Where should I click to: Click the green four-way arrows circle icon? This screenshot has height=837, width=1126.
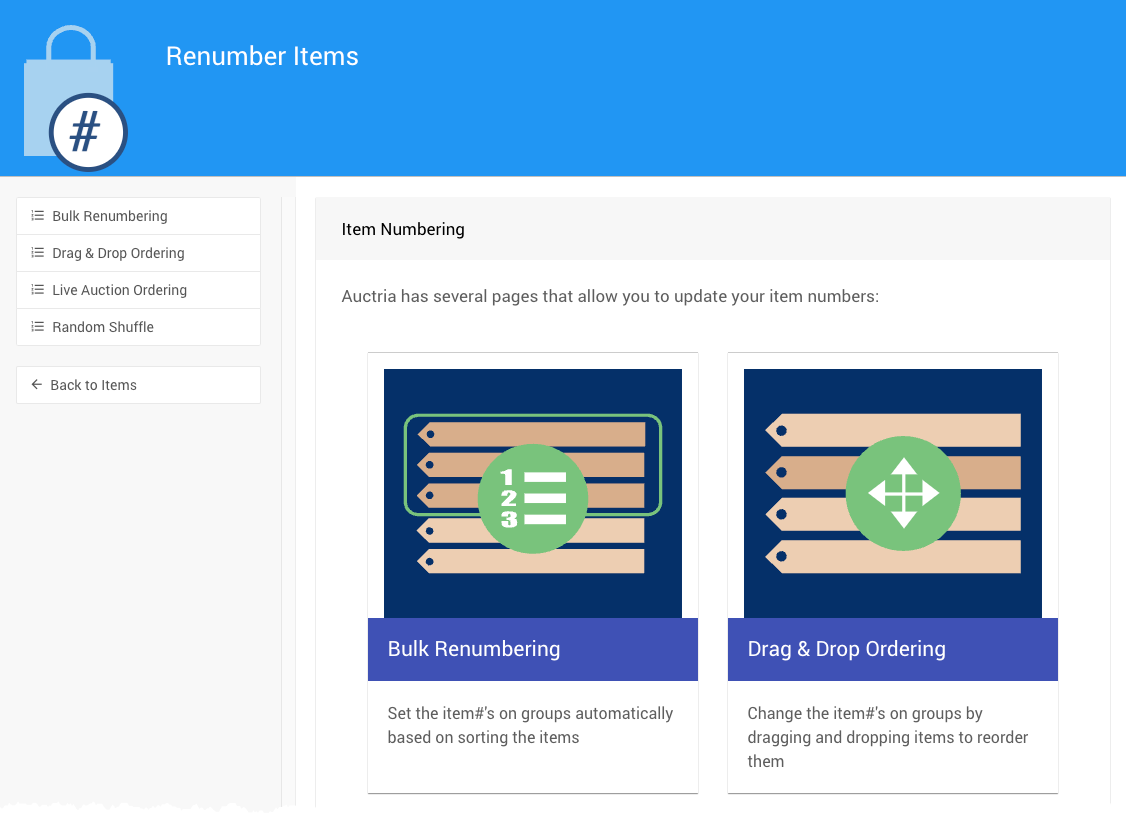click(x=903, y=493)
